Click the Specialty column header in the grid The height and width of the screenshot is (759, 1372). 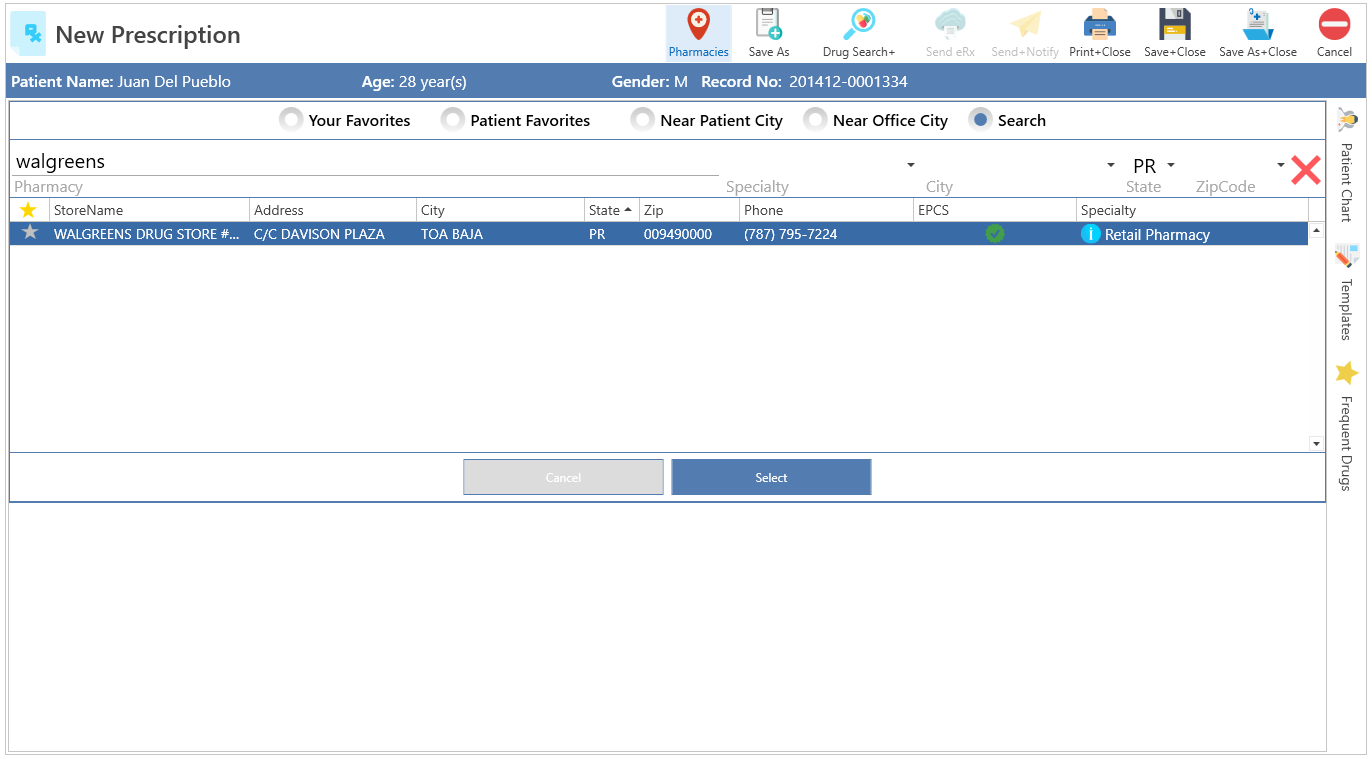click(1192, 210)
